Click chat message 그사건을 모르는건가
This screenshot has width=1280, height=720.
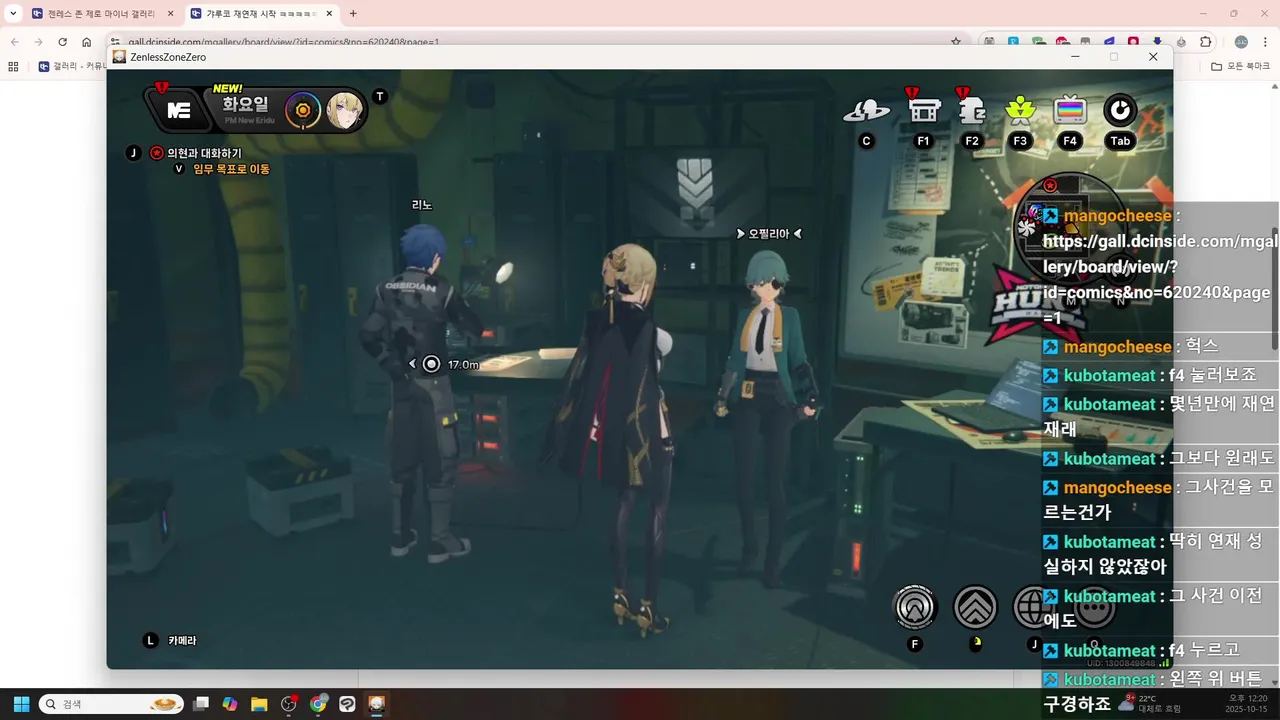tap(1159, 499)
